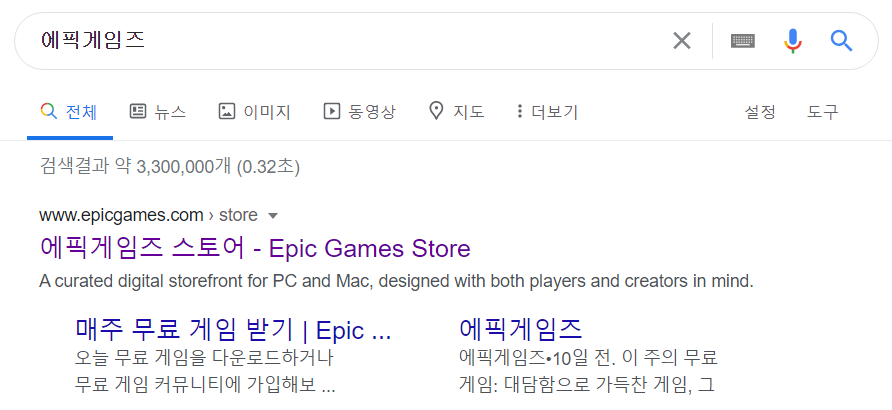Open the on-screen keyboard input tool

point(743,41)
